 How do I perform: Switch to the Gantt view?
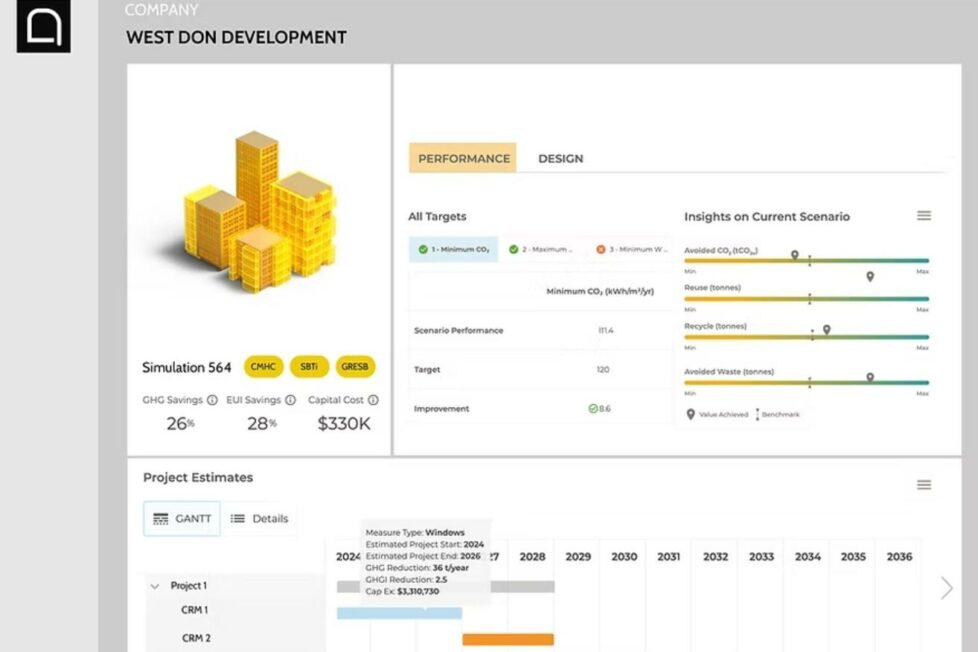182,519
